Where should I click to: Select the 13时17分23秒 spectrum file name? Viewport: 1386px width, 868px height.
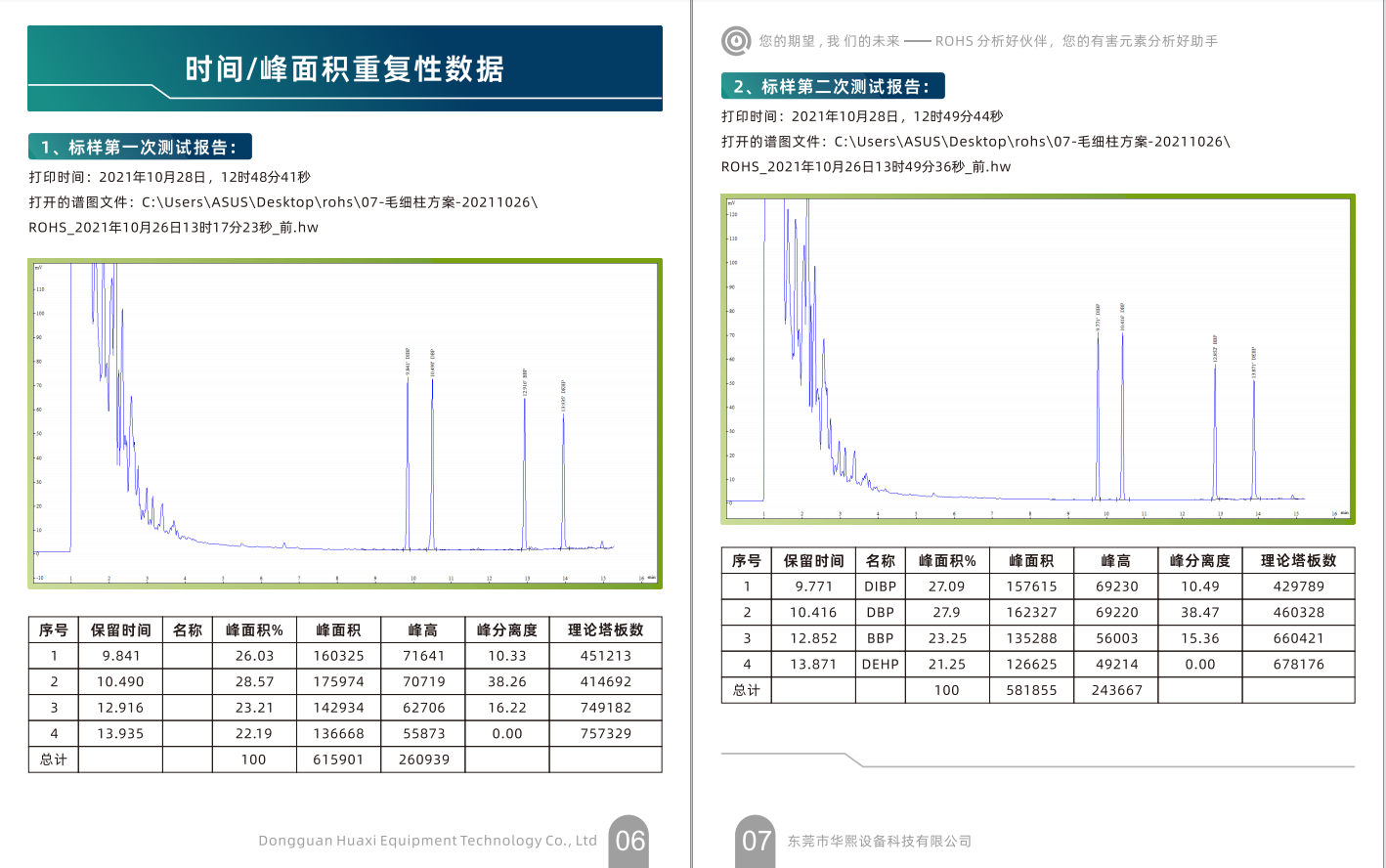[x=174, y=228]
